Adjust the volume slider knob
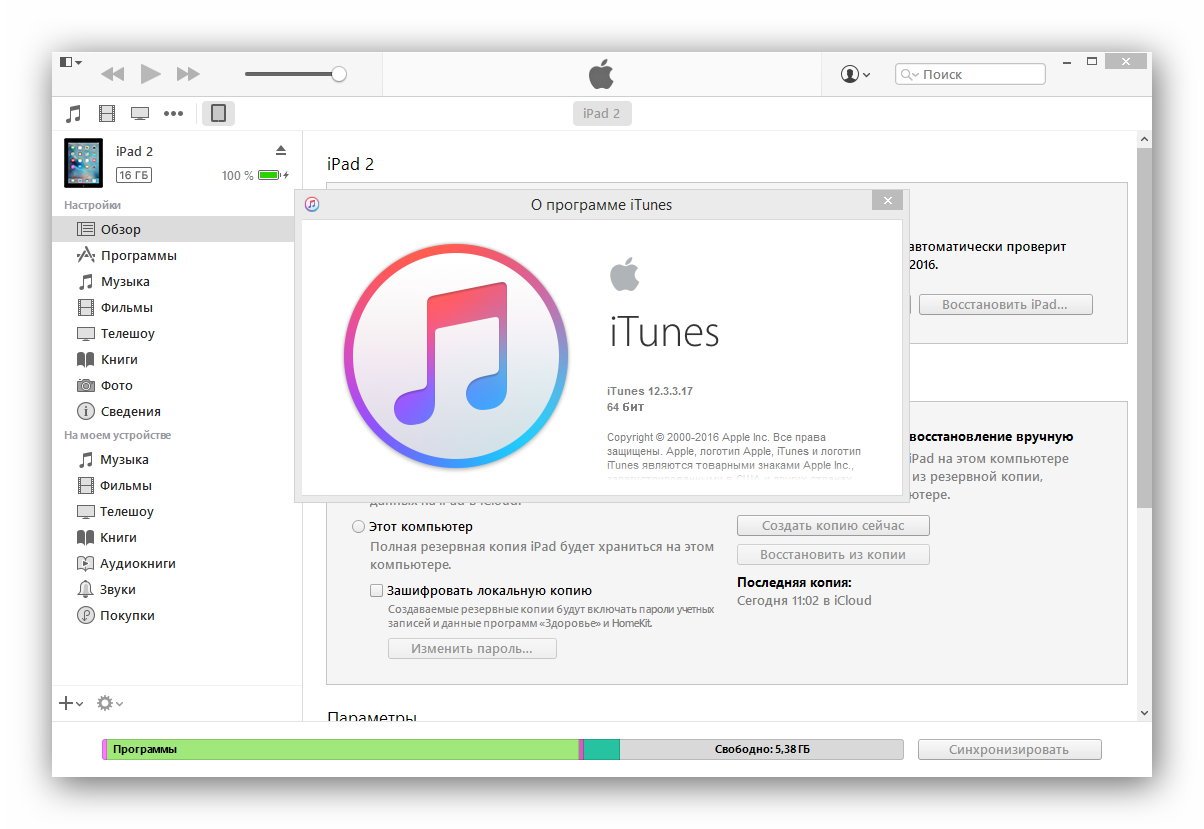Screen dimensions: 1204x829 click(339, 74)
